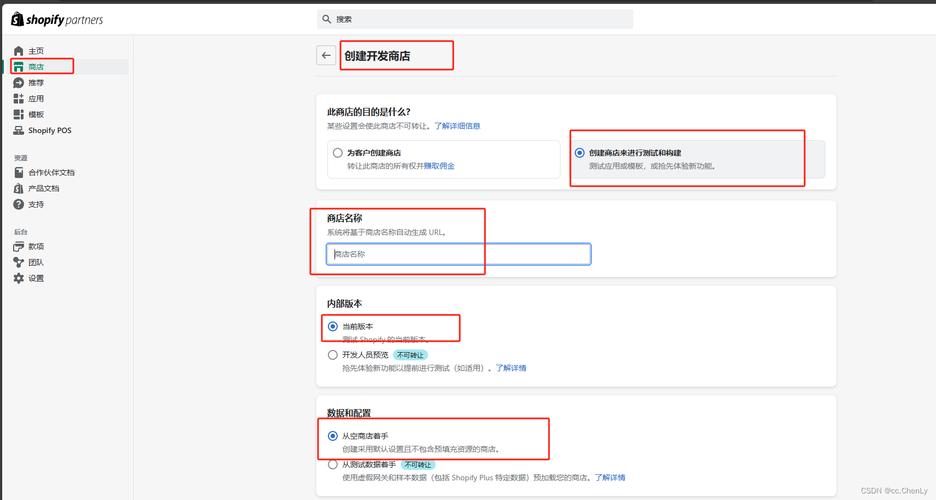Open the 推荐 referrals icon in sidebar

pos(18,83)
